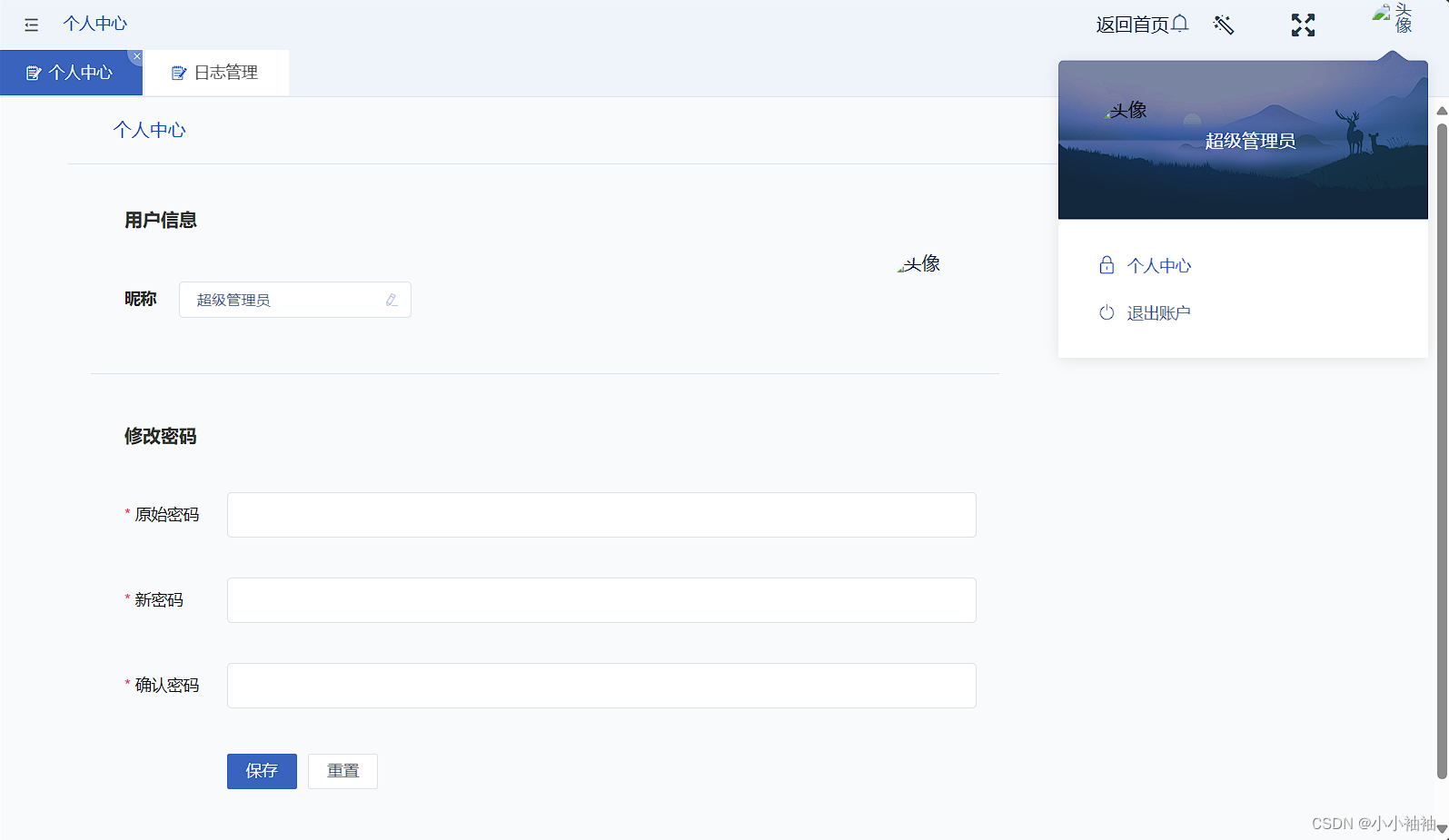
Task: Click the power icon beside 退出账户
Action: point(1107,312)
